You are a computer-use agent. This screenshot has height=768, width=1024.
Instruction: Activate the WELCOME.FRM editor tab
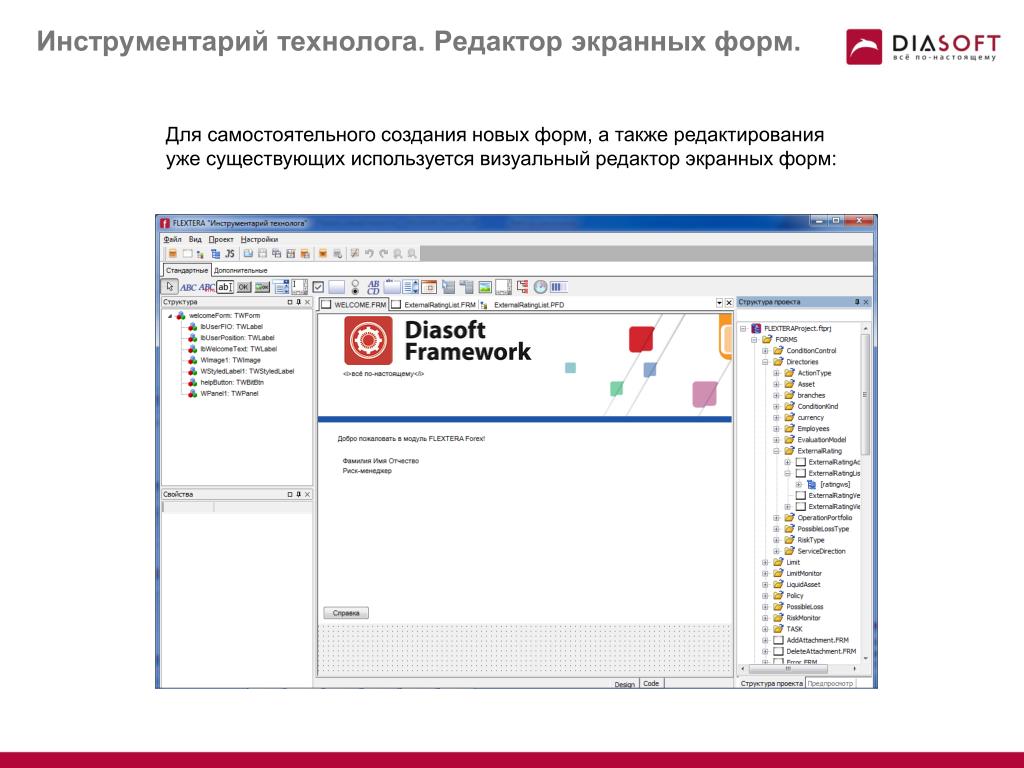point(354,305)
